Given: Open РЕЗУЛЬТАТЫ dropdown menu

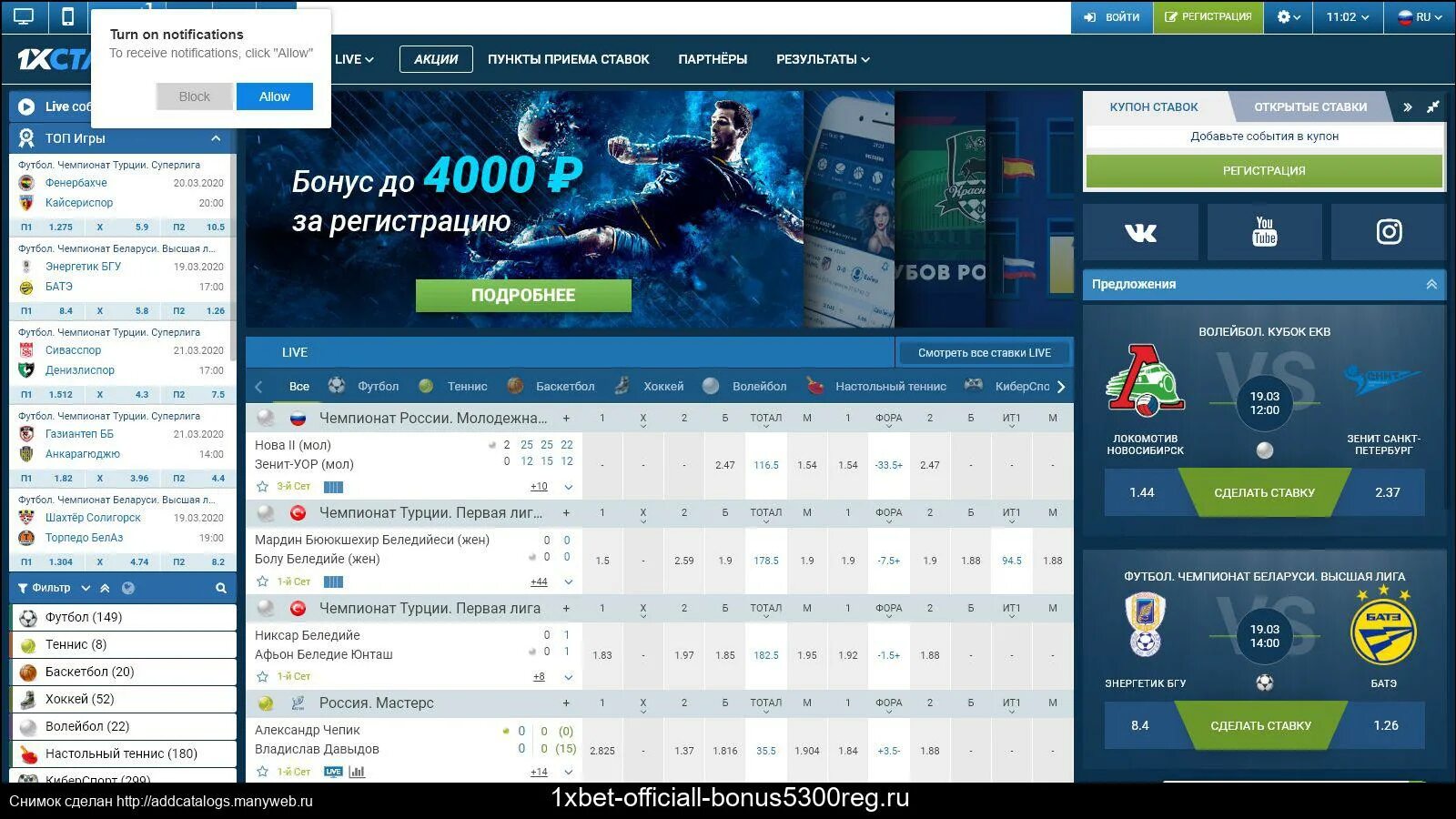Looking at the screenshot, I should (x=823, y=59).
